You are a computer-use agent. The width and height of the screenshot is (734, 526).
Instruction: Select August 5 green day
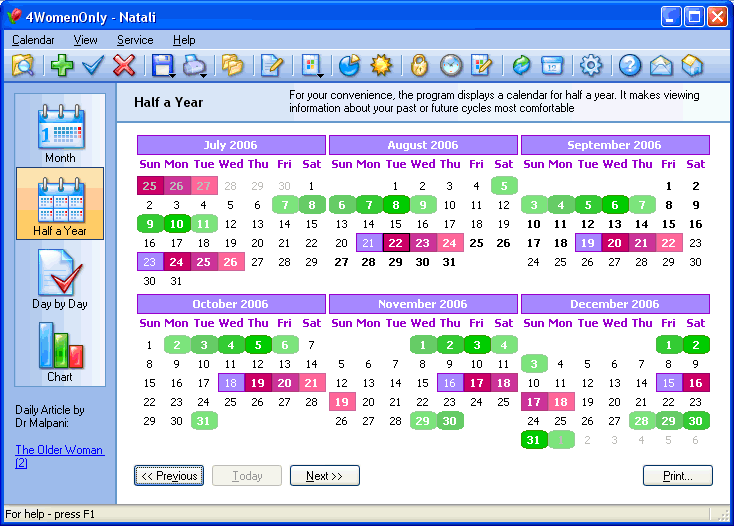click(x=504, y=186)
